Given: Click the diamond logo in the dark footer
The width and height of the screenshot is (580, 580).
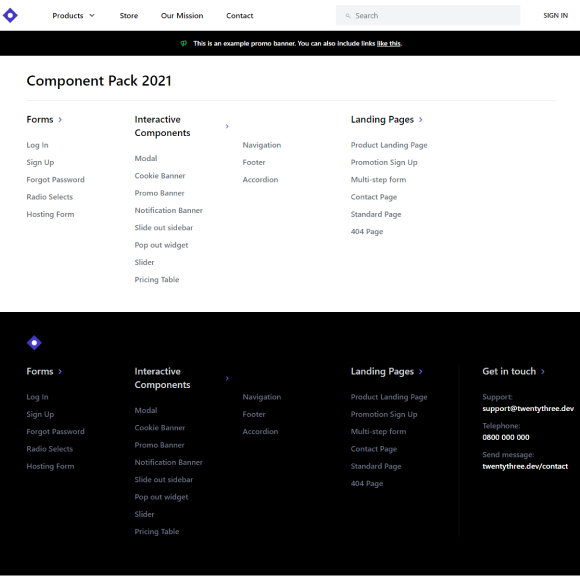Looking at the screenshot, I should [34, 343].
